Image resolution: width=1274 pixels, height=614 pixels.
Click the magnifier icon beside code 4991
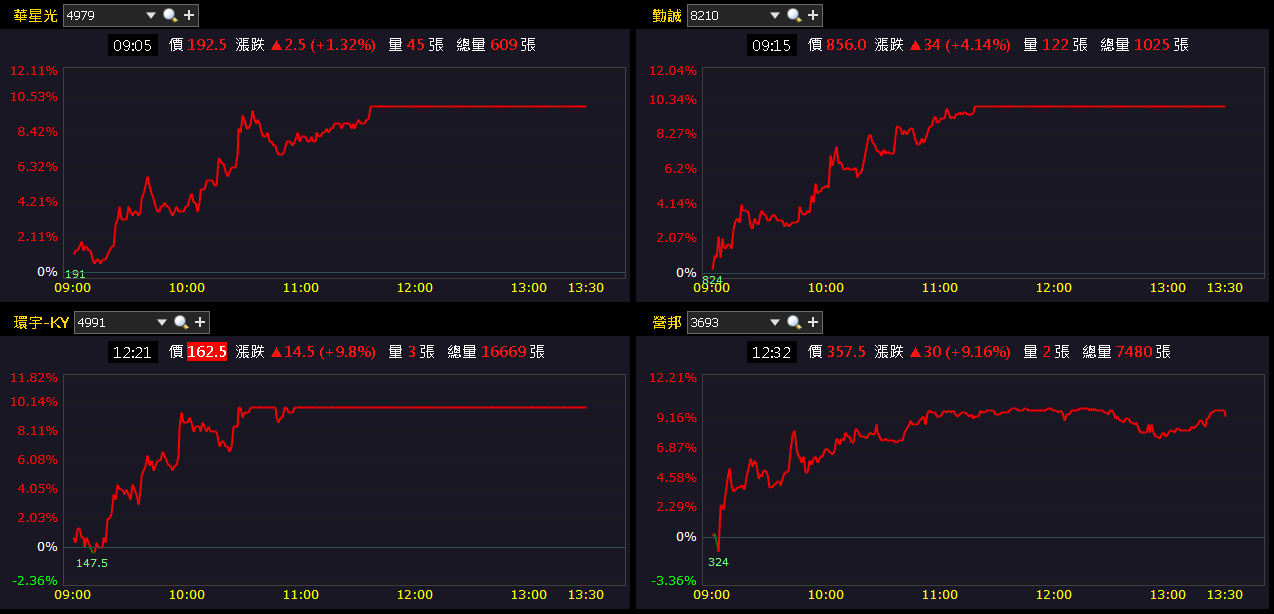181,322
